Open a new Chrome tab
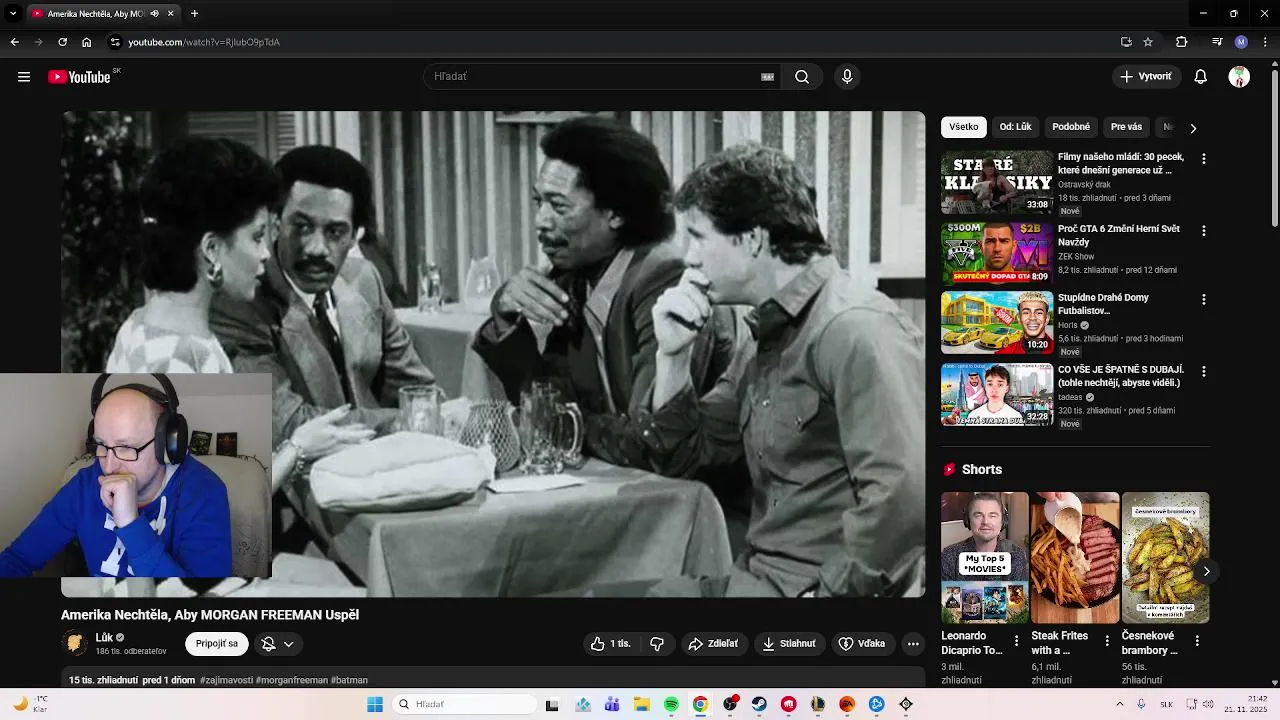The height and width of the screenshot is (720, 1280). point(194,14)
